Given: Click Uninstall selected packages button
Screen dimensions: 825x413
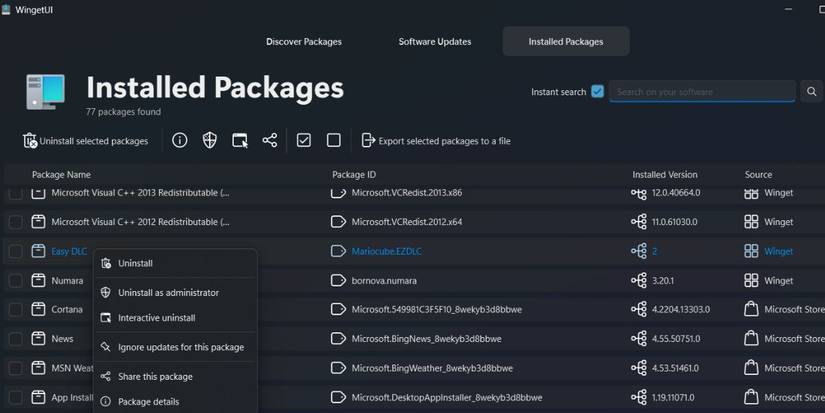Looking at the screenshot, I should [85, 141].
